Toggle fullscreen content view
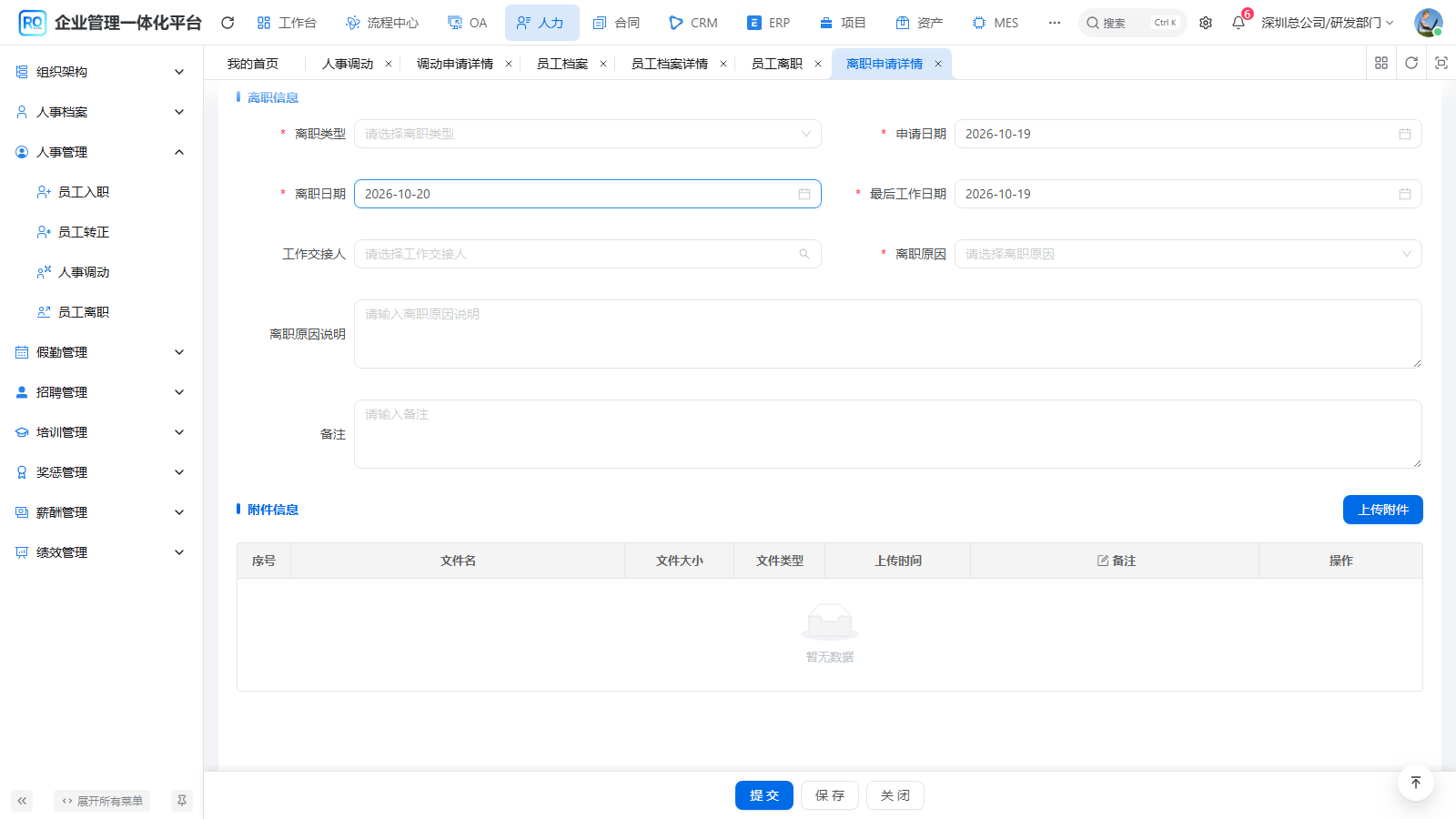Image resolution: width=1456 pixels, height=819 pixels. tap(1441, 63)
